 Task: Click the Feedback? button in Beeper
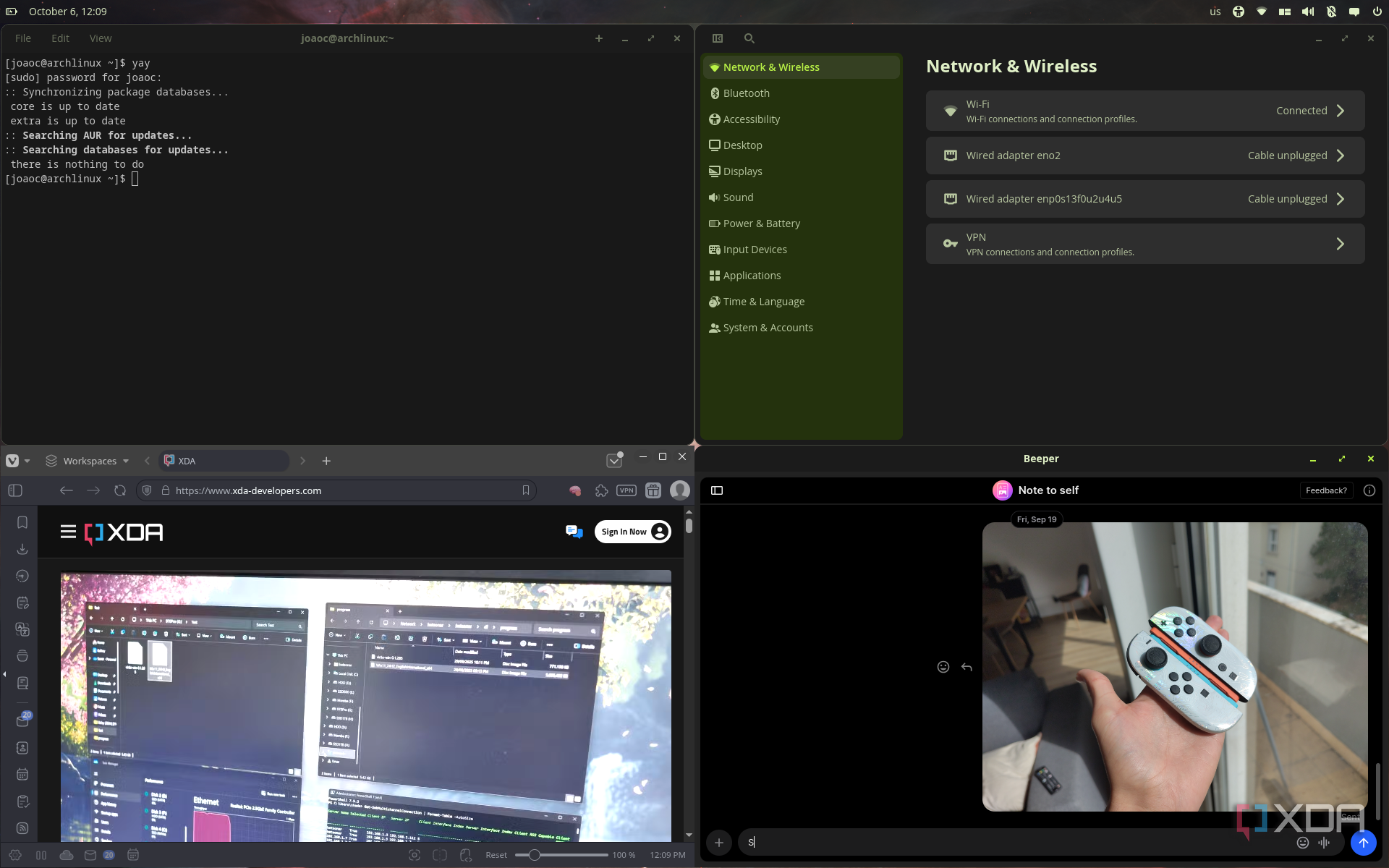tap(1326, 490)
